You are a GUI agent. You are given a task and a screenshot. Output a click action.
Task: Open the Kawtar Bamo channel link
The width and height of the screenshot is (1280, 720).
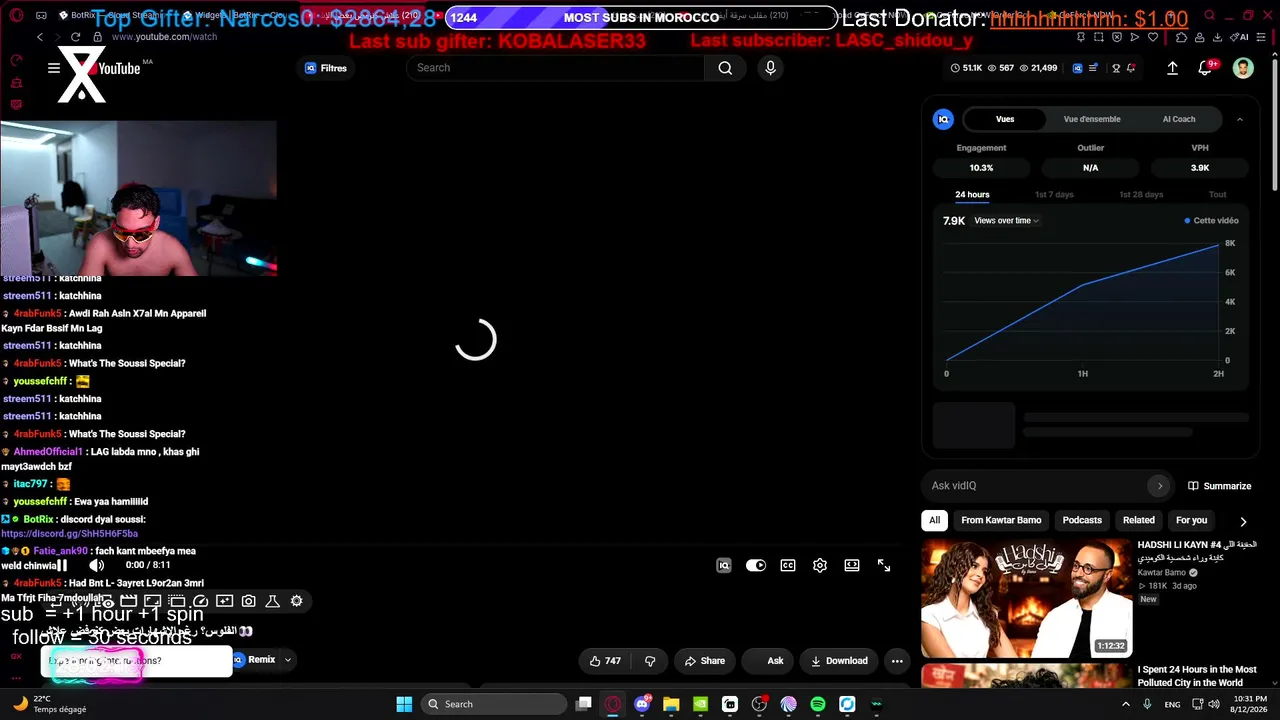coord(1161,573)
